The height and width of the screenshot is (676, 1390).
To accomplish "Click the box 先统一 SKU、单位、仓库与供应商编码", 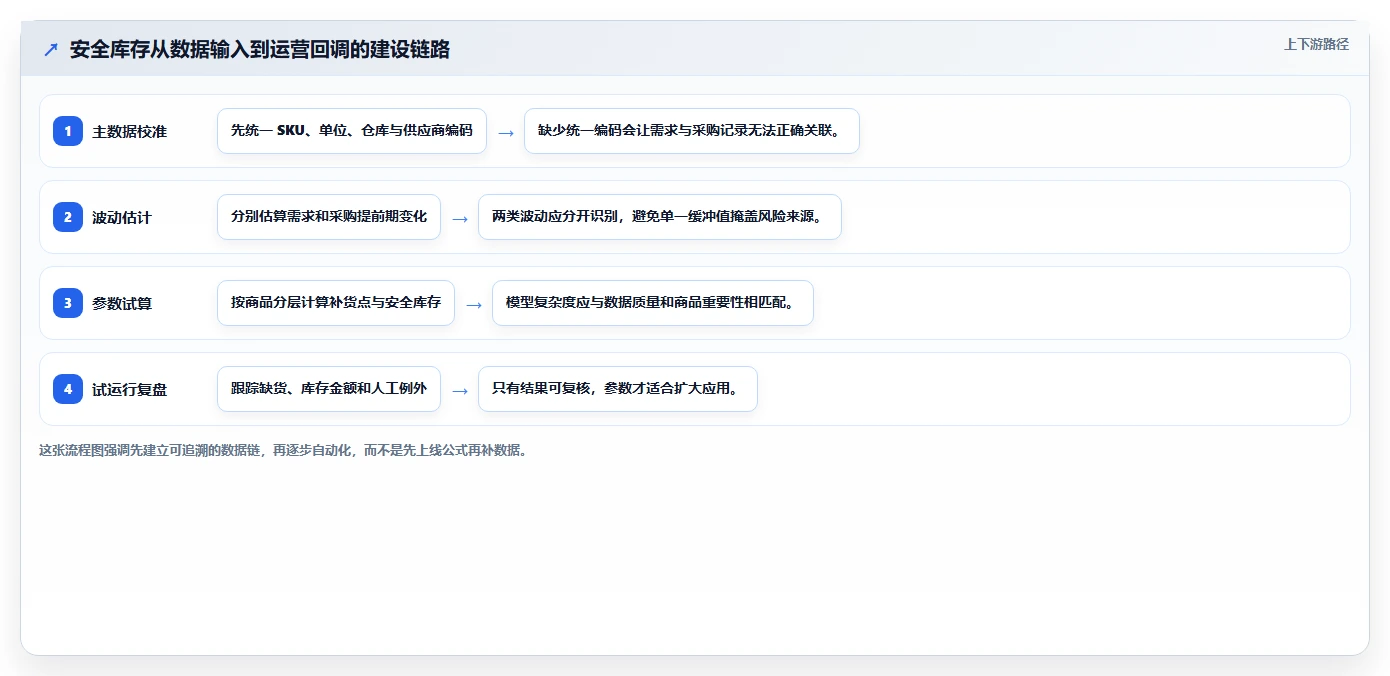I will click(x=352, y=131).
